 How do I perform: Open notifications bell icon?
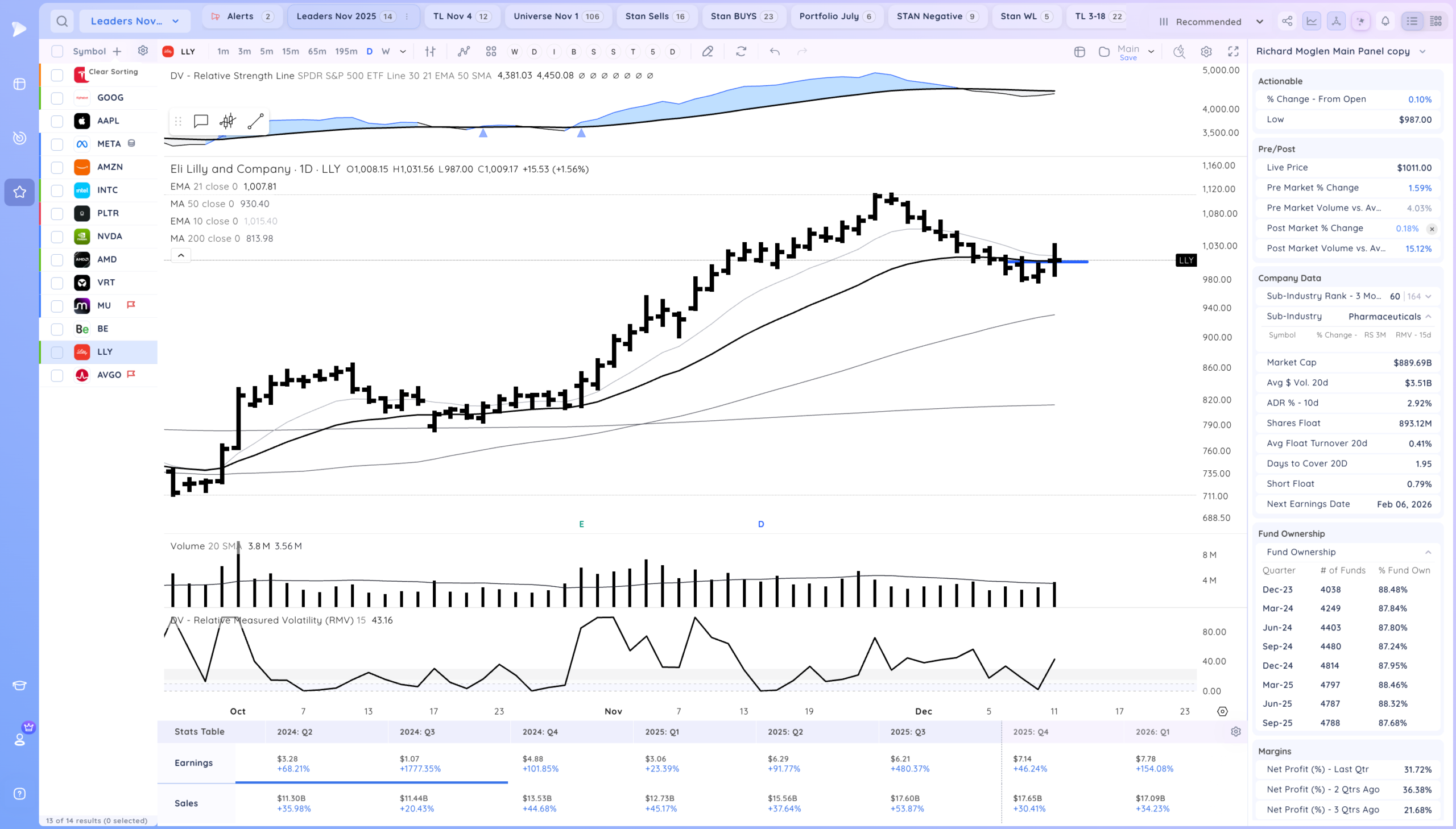pos(1385,22)
